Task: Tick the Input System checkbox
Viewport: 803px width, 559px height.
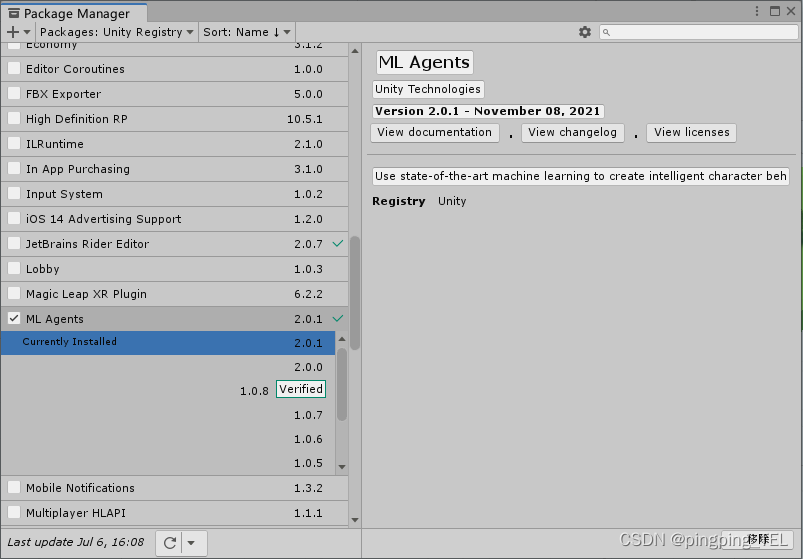Action: pyautogui.click(x=14, y=194)
